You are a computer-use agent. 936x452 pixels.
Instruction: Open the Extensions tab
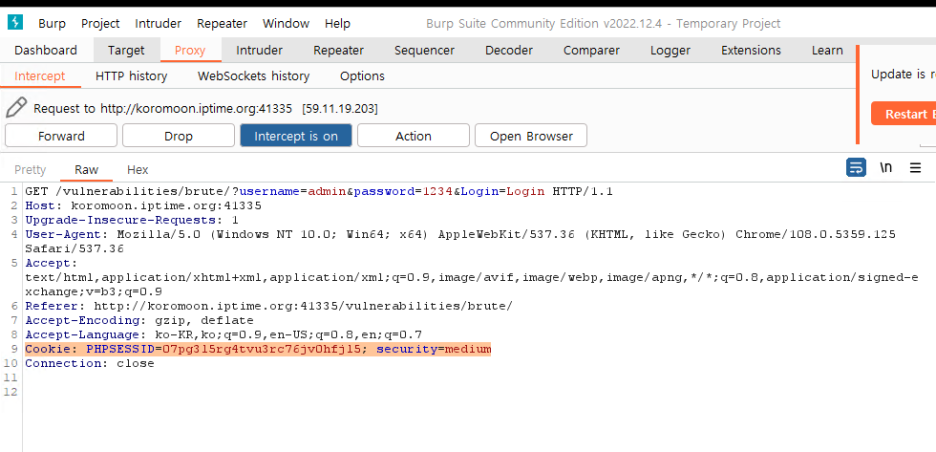(x=751, y=50)
